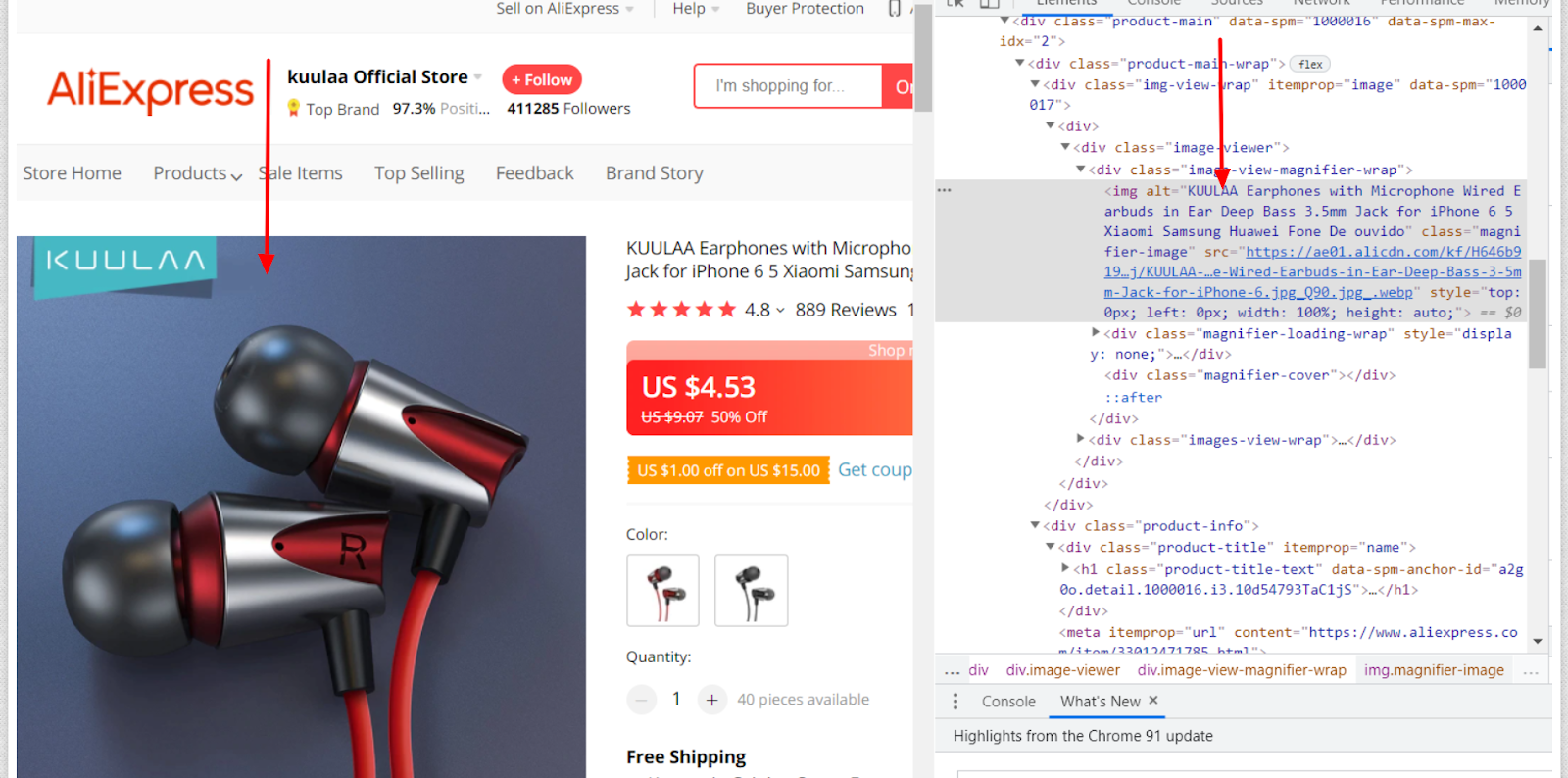Image resolution: width=1568 pixels, height=778 pixels.
Task: Expand the Products menu
Action: click(197, 173)
